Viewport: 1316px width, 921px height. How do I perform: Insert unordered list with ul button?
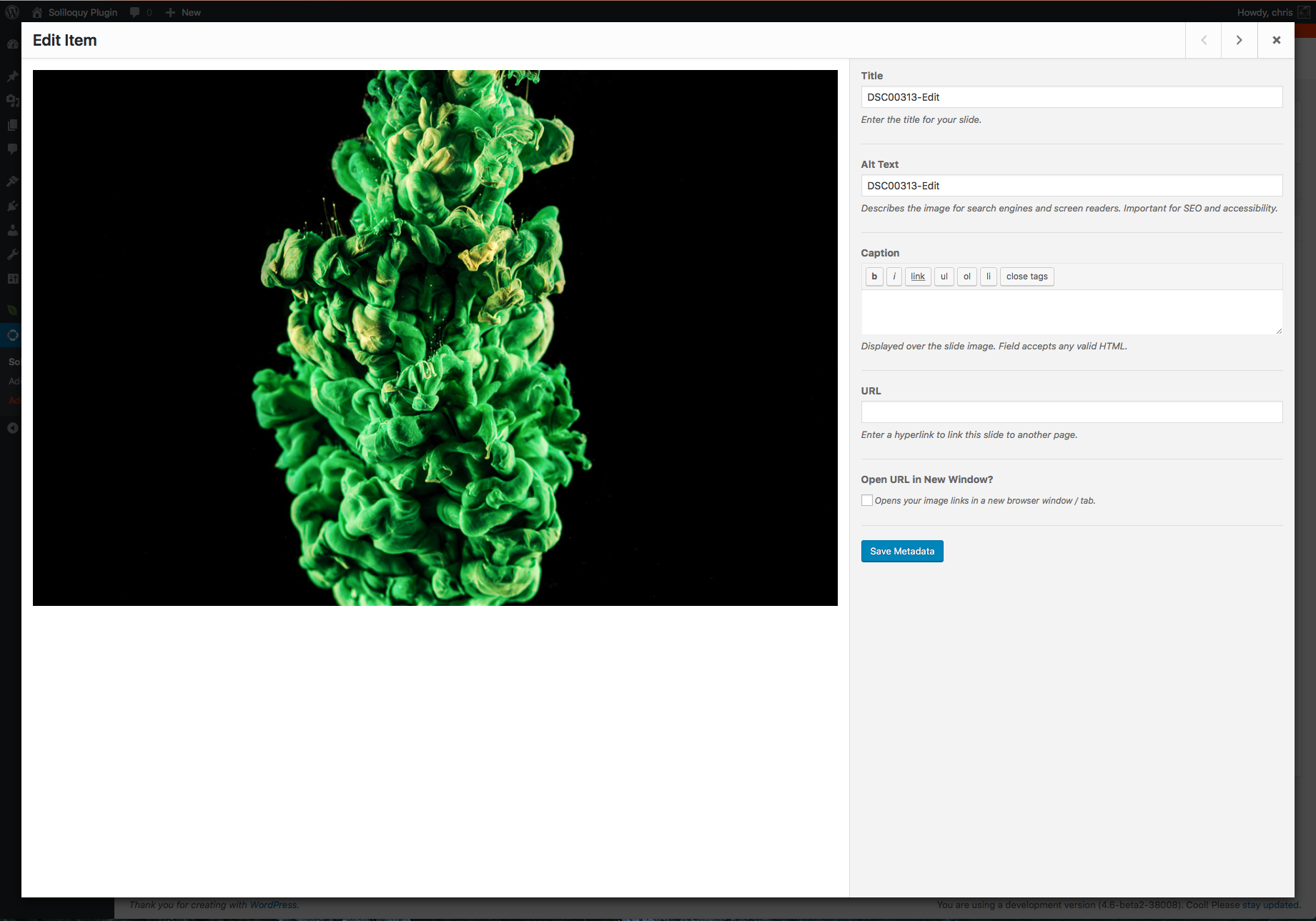944,277
